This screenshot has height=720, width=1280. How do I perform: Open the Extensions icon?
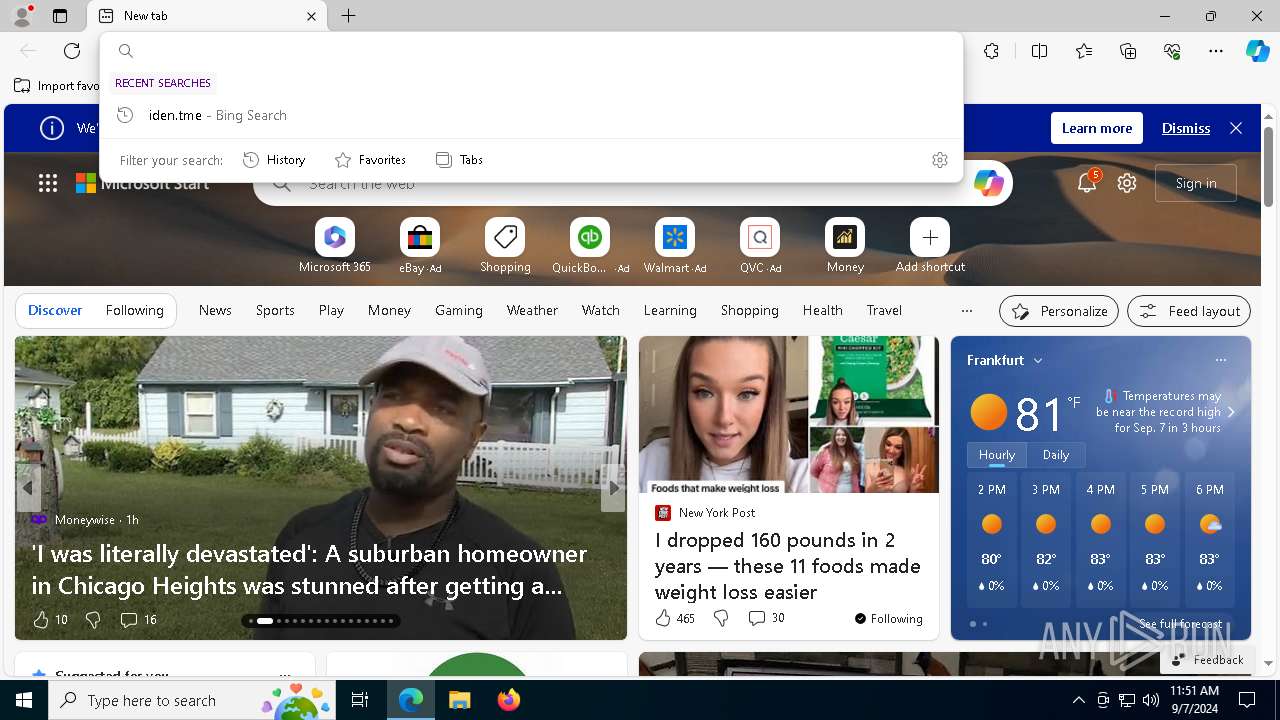pos(991,51)
